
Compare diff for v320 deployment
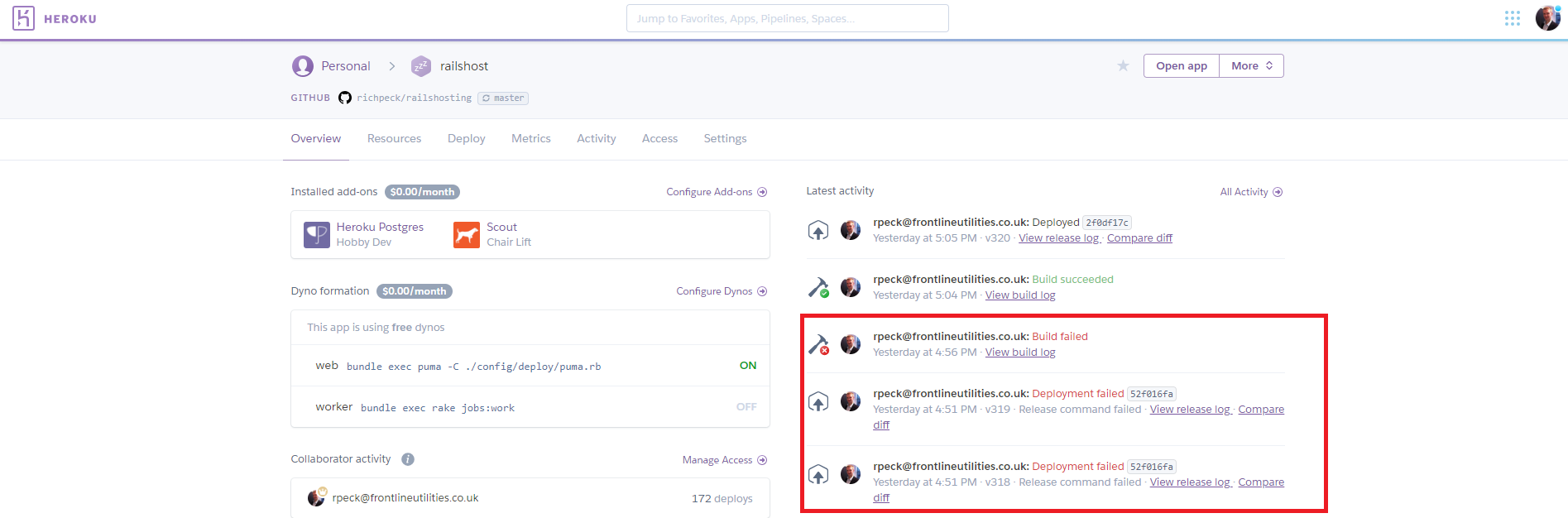(x=1139, y=238)
